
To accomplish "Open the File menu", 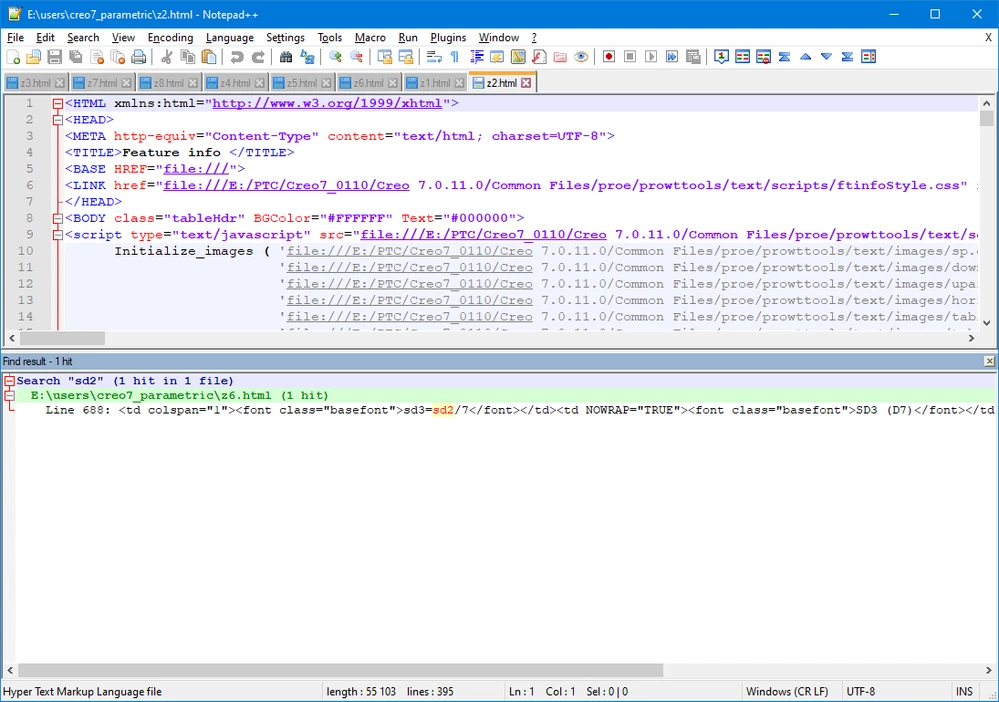I will click(x=15, y=38).
